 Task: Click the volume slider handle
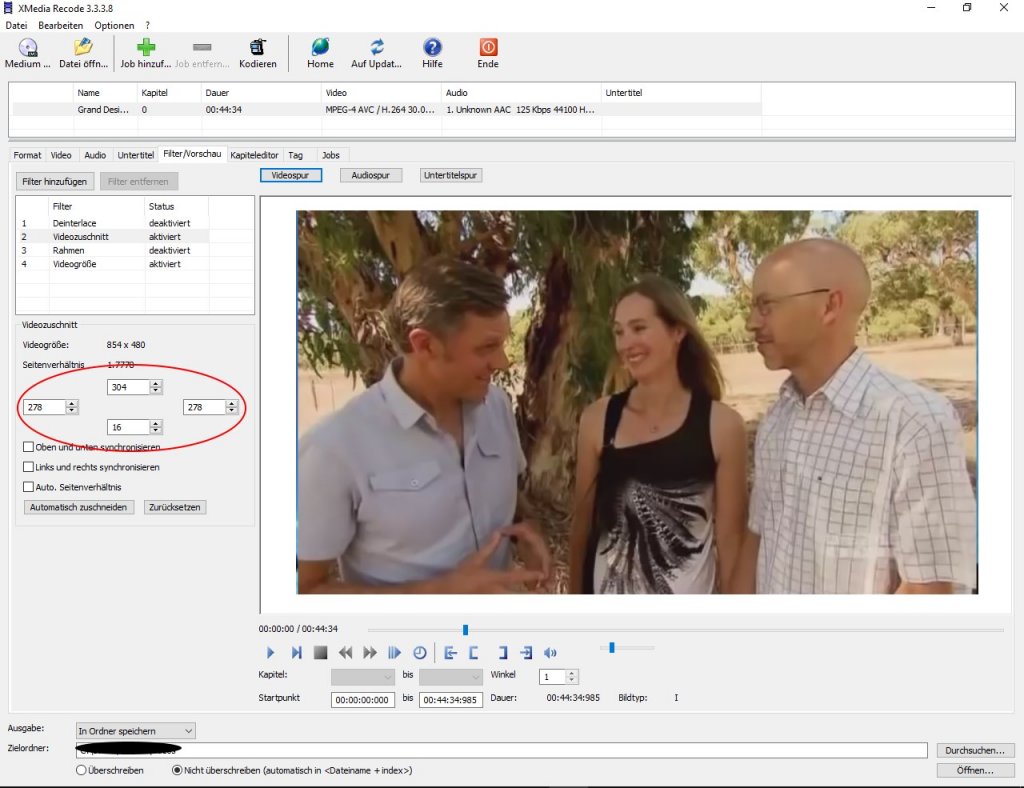click(x=611, y=648)
